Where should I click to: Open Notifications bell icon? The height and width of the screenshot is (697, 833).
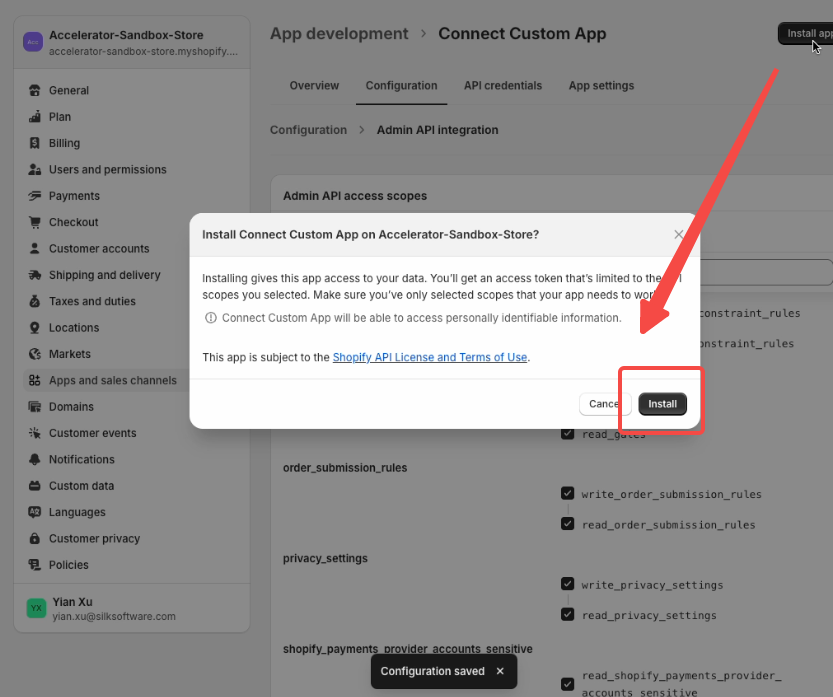coord(35,460)
